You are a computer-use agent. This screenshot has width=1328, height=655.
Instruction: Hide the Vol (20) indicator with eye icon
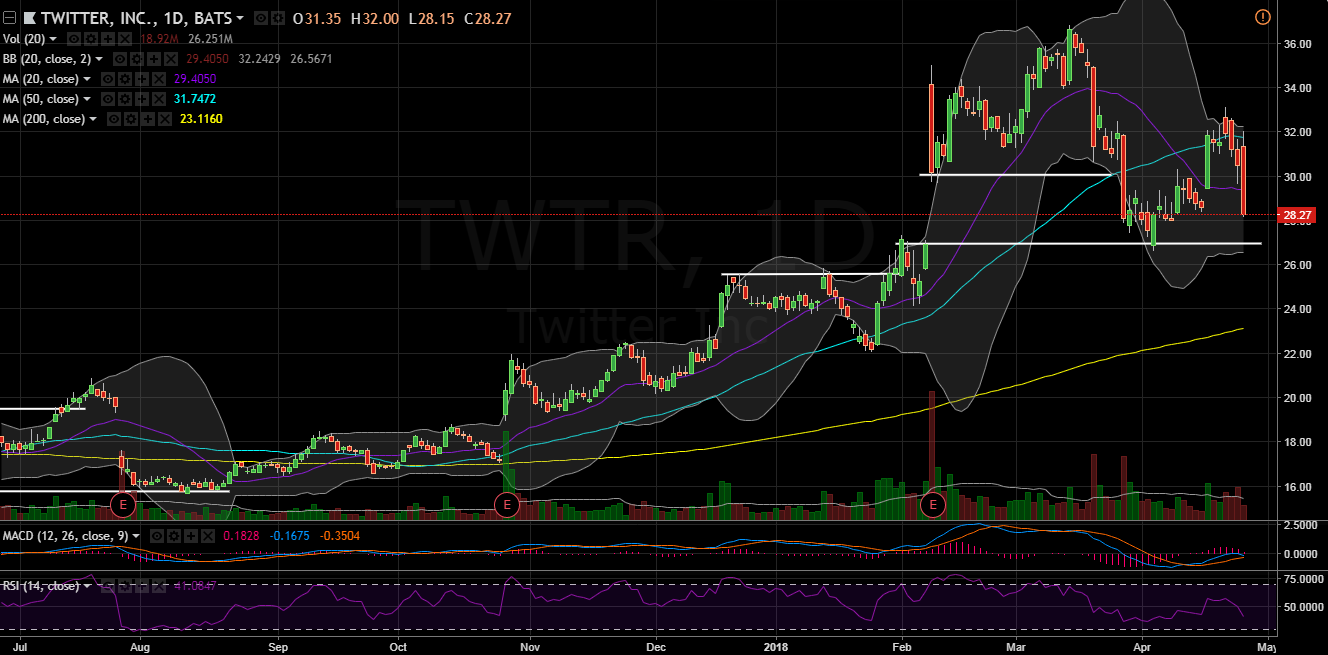(x=73, y=39)
